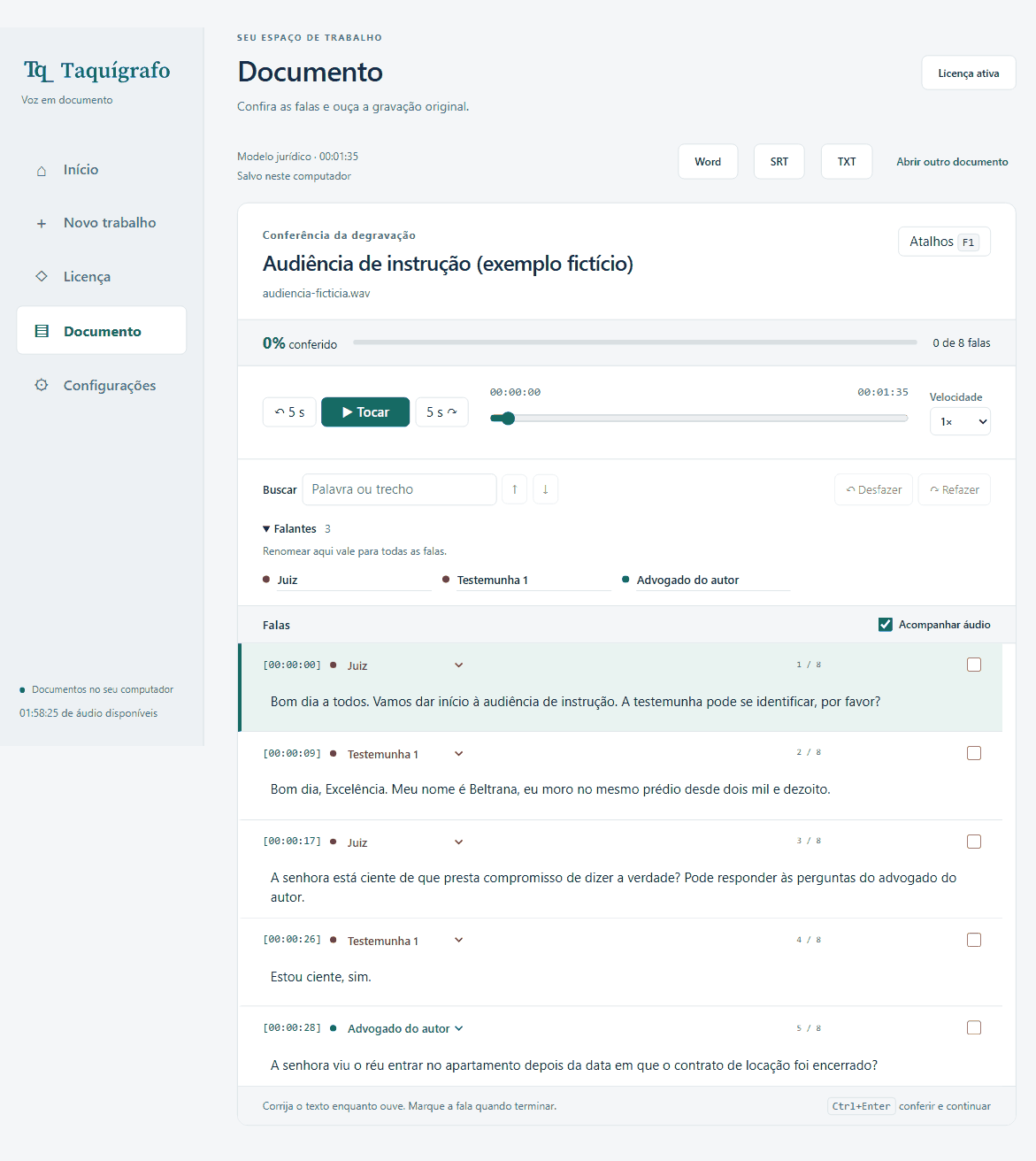Show keyboard shortcuts with Atalhos button

[944, 242]
